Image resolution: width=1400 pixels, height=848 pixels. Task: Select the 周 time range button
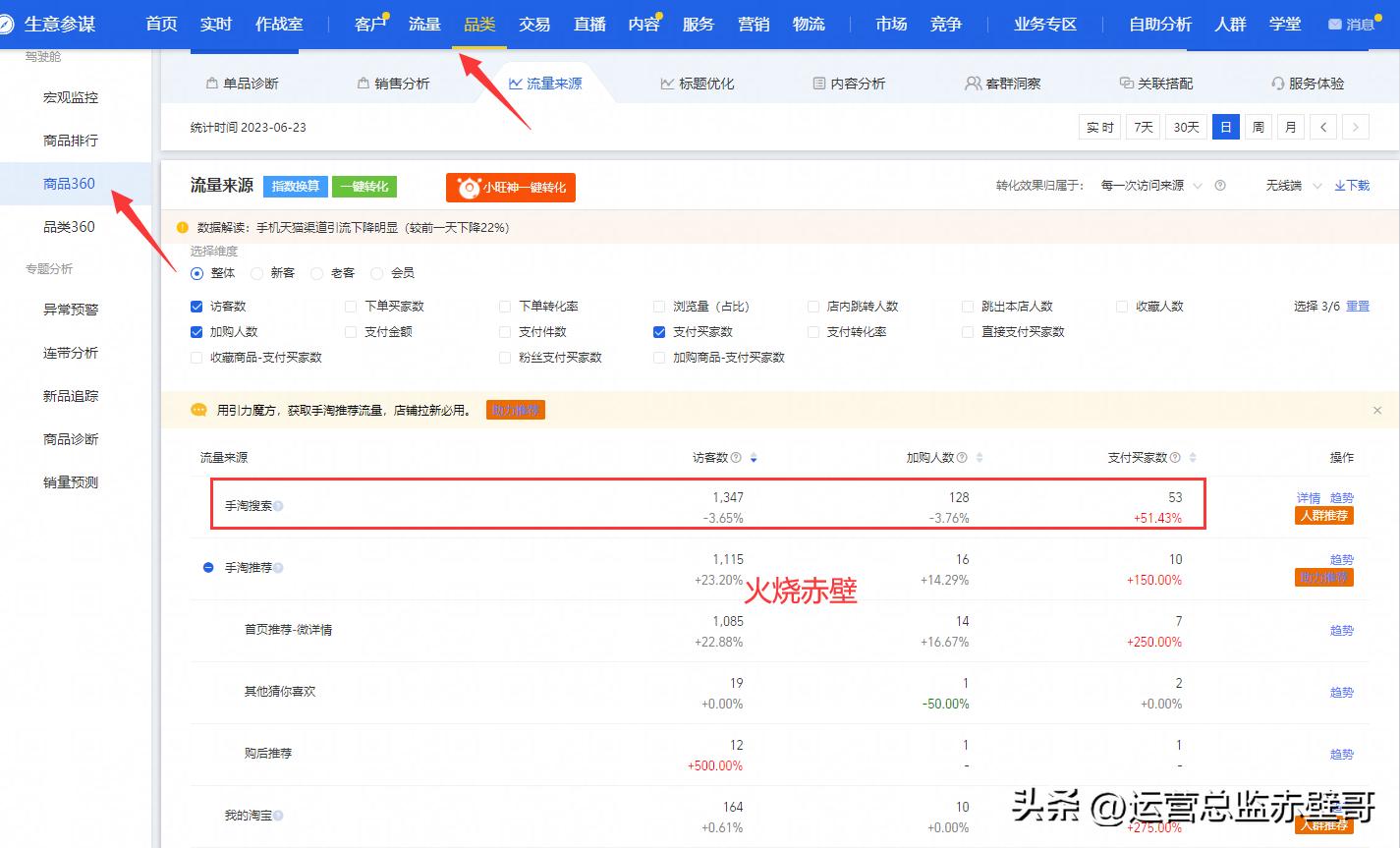tap(1259, 127)
